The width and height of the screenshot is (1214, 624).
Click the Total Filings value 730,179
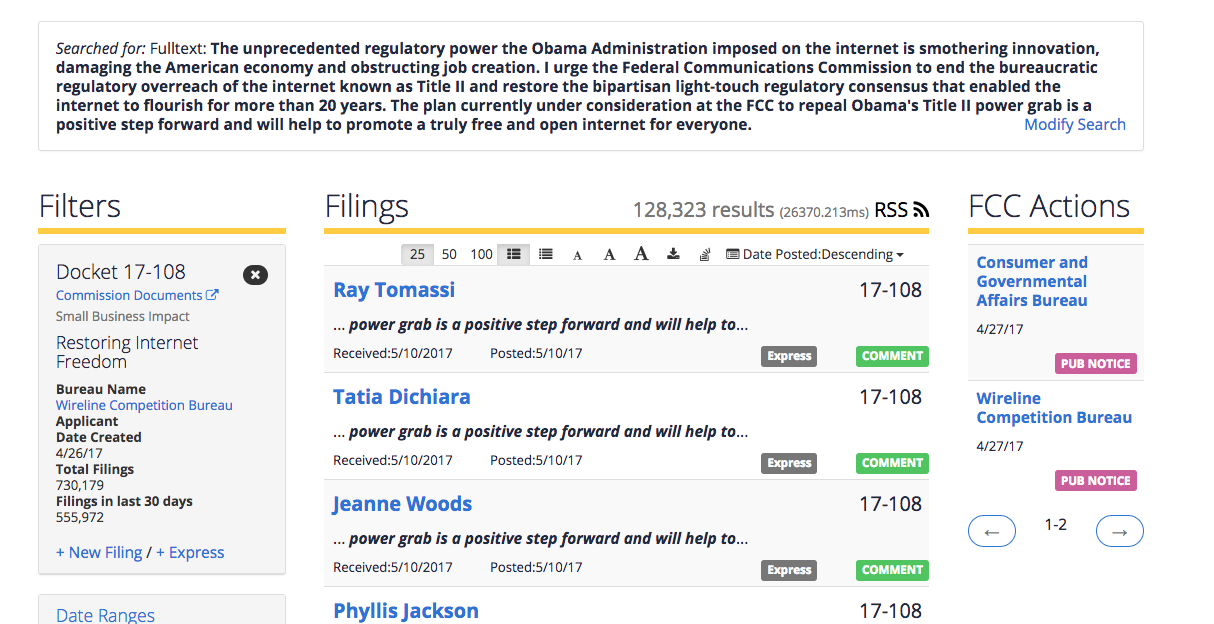[x=80, y=485]
